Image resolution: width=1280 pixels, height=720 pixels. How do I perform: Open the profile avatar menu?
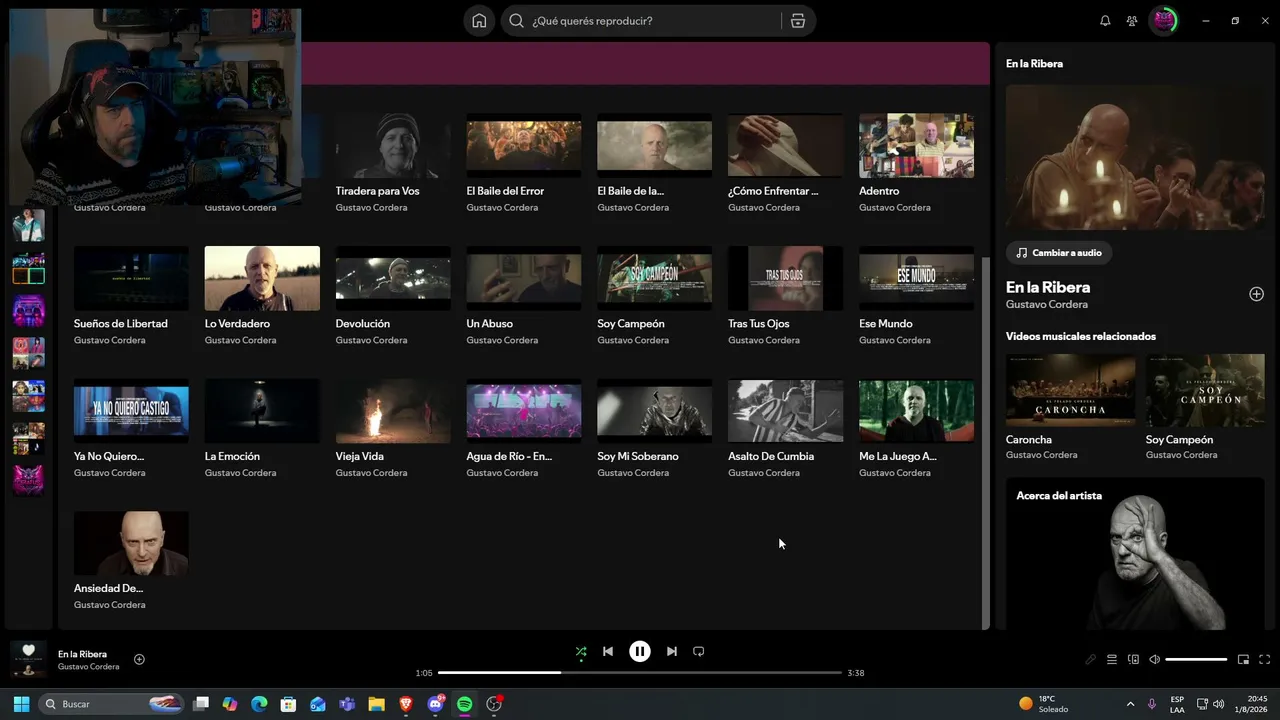coord(1163,21)
